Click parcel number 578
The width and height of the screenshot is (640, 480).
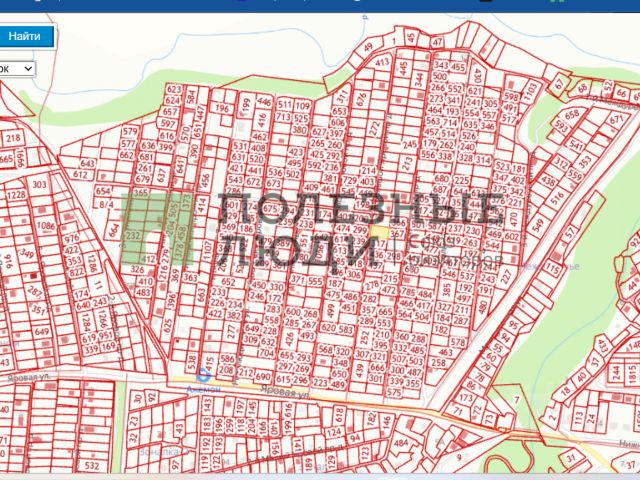[458, 342]
